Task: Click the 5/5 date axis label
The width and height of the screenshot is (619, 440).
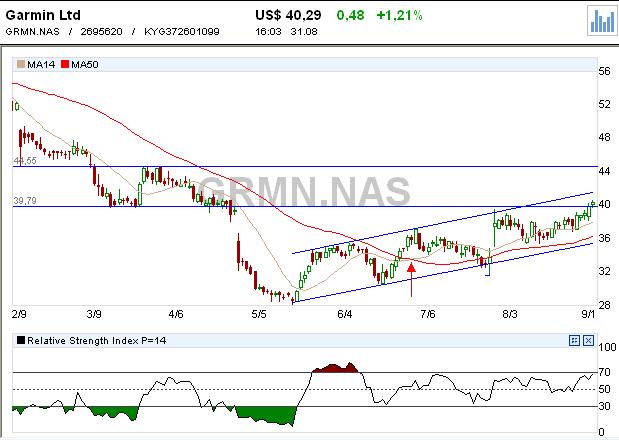Action: 259,314
